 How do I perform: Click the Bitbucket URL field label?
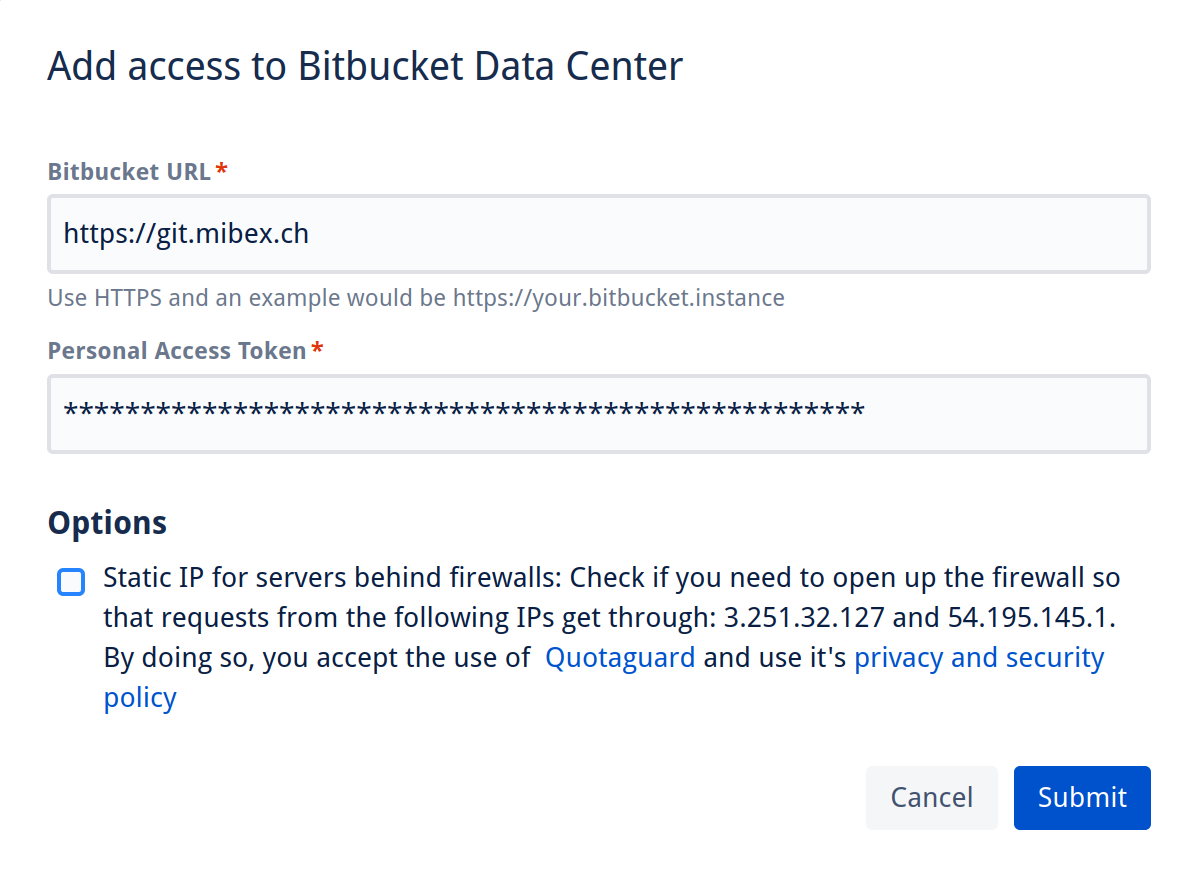point(129,171)
